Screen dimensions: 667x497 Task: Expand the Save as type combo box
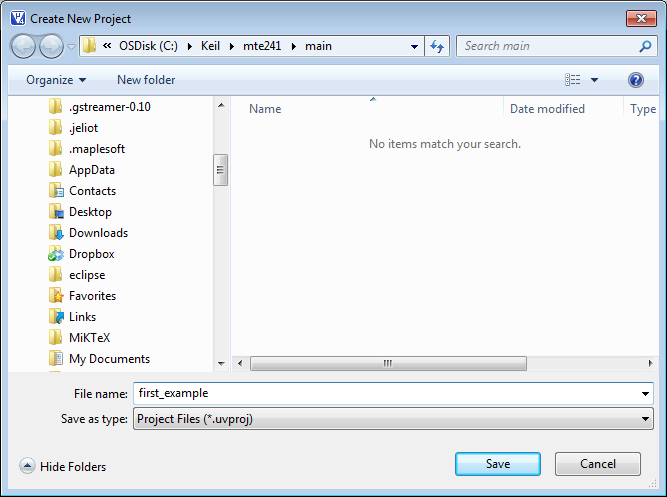pos(393,420)
